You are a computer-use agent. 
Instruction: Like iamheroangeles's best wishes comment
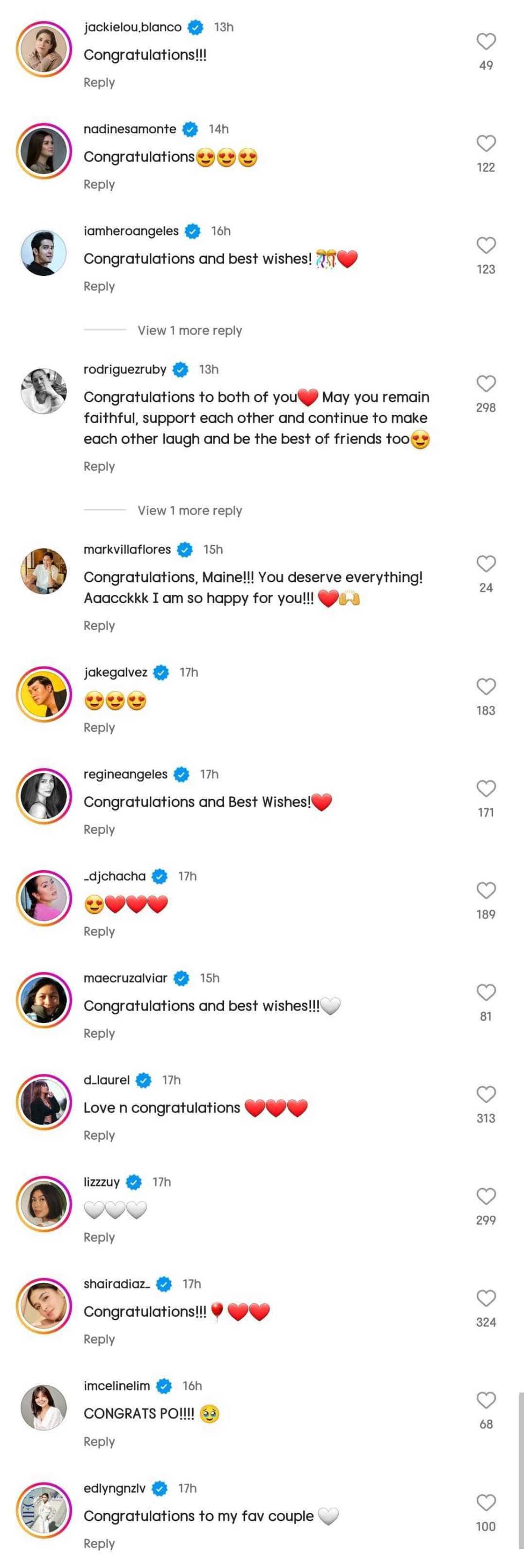pyautogui.click(x=486, y=246)
